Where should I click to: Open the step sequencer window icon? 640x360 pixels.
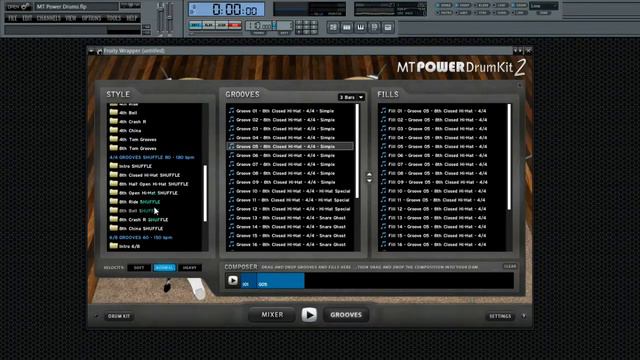(347, 27)
